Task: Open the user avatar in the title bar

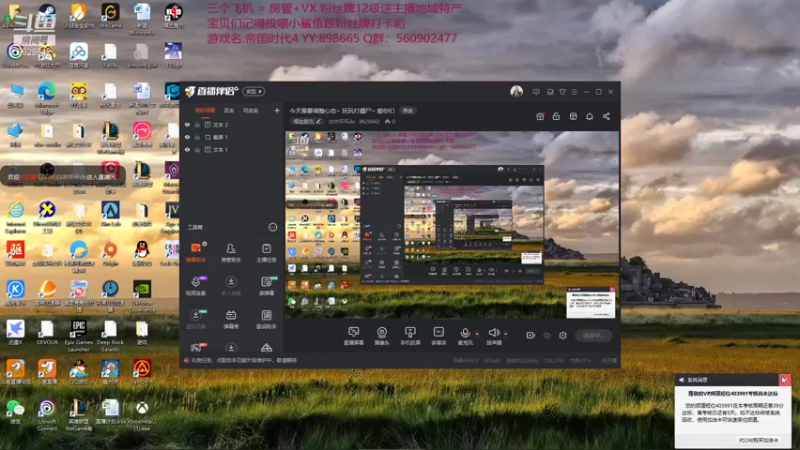Action: pos(516,91)
